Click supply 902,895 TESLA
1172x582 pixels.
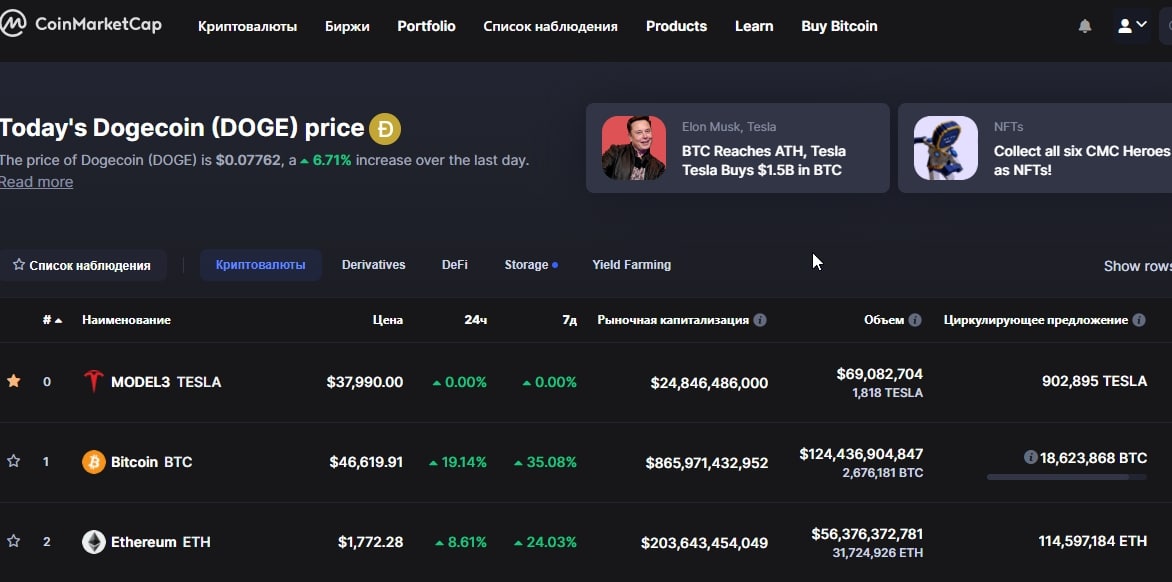click(1094, 381)
